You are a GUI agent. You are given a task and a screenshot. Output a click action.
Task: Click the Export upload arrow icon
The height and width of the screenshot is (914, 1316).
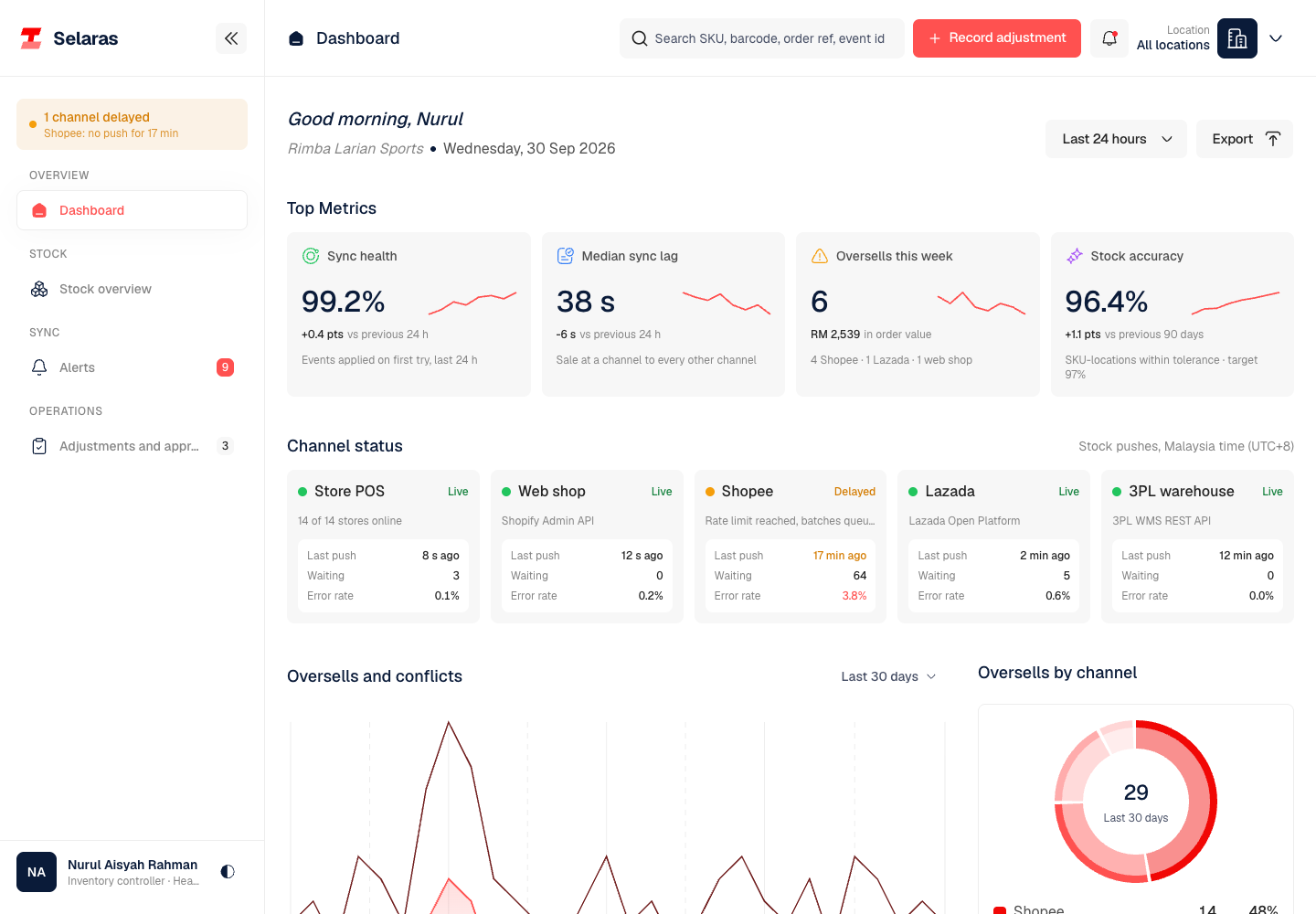pyautogui.click(x=1273, y=139)
